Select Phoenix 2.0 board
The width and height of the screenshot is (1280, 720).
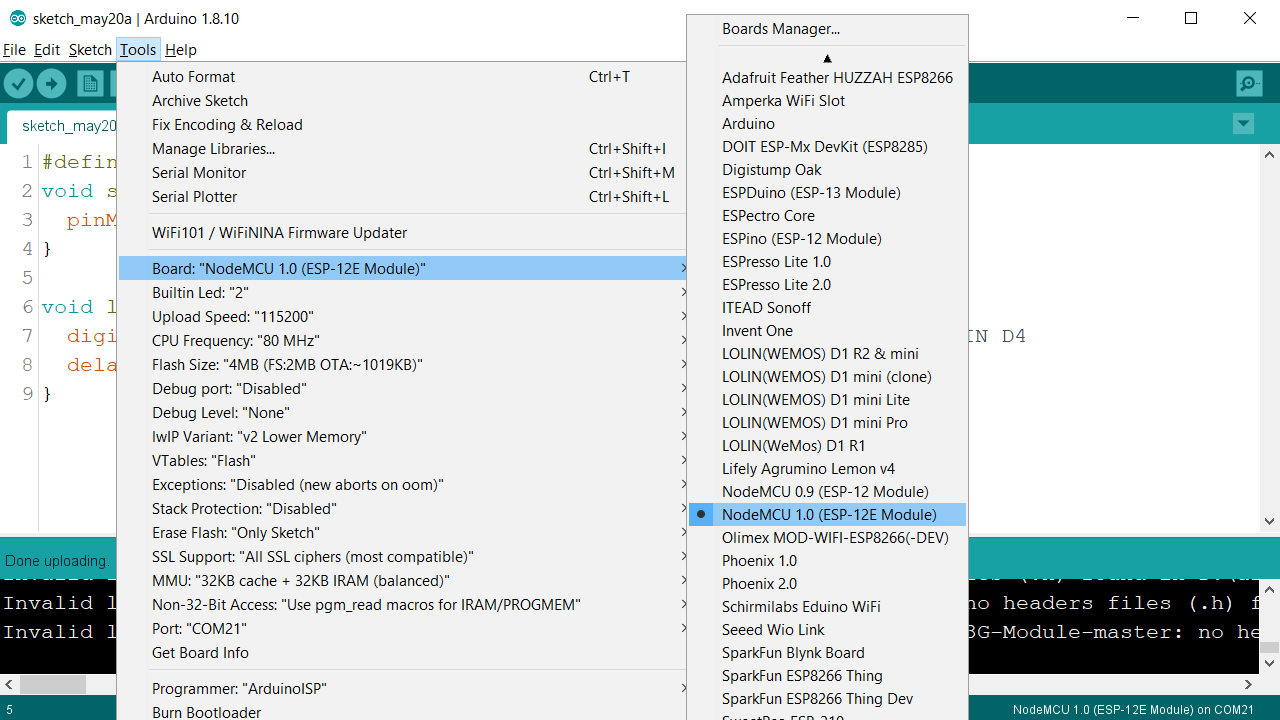[827, 584]
